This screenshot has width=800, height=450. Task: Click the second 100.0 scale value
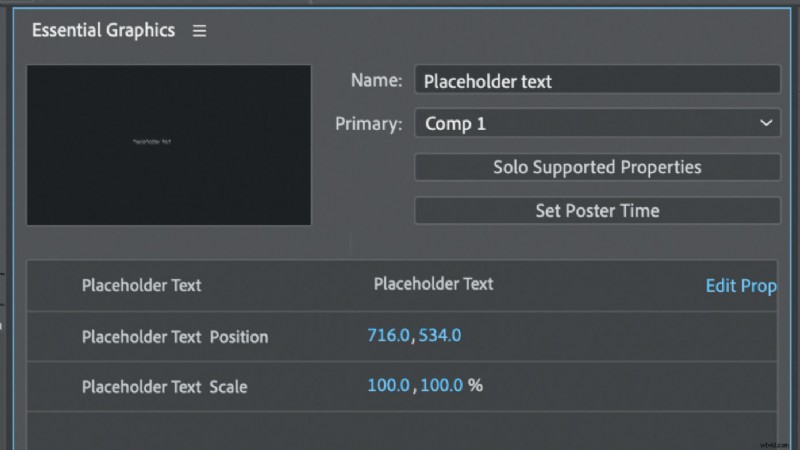442,385
